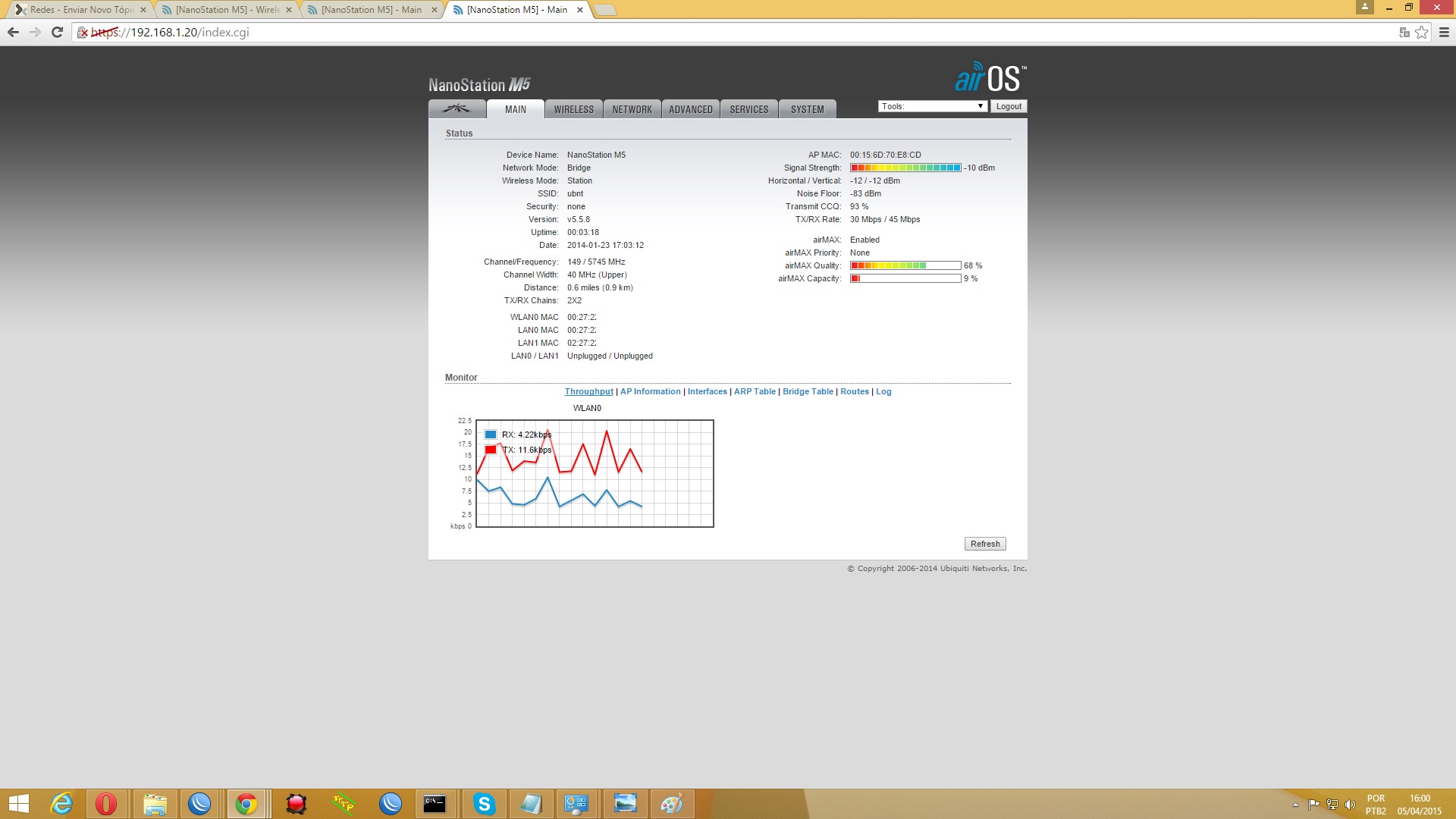This screenshot has width=1456, height=819.
Task: Open the Ubiquiti logo tab
Action: [457, 109]
